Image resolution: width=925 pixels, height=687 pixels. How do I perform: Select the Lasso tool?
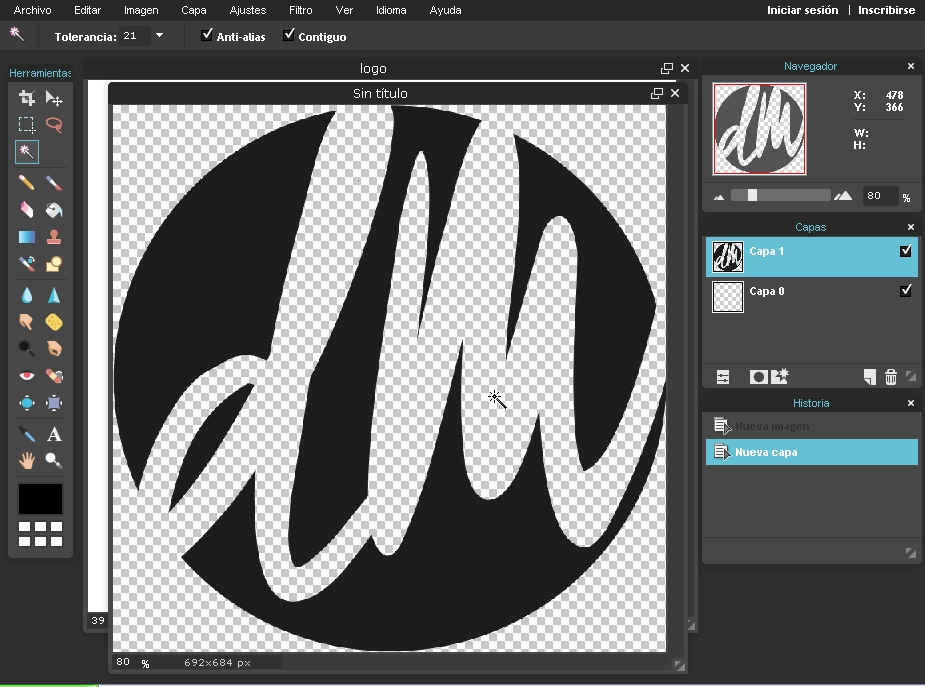pos(54,125)
